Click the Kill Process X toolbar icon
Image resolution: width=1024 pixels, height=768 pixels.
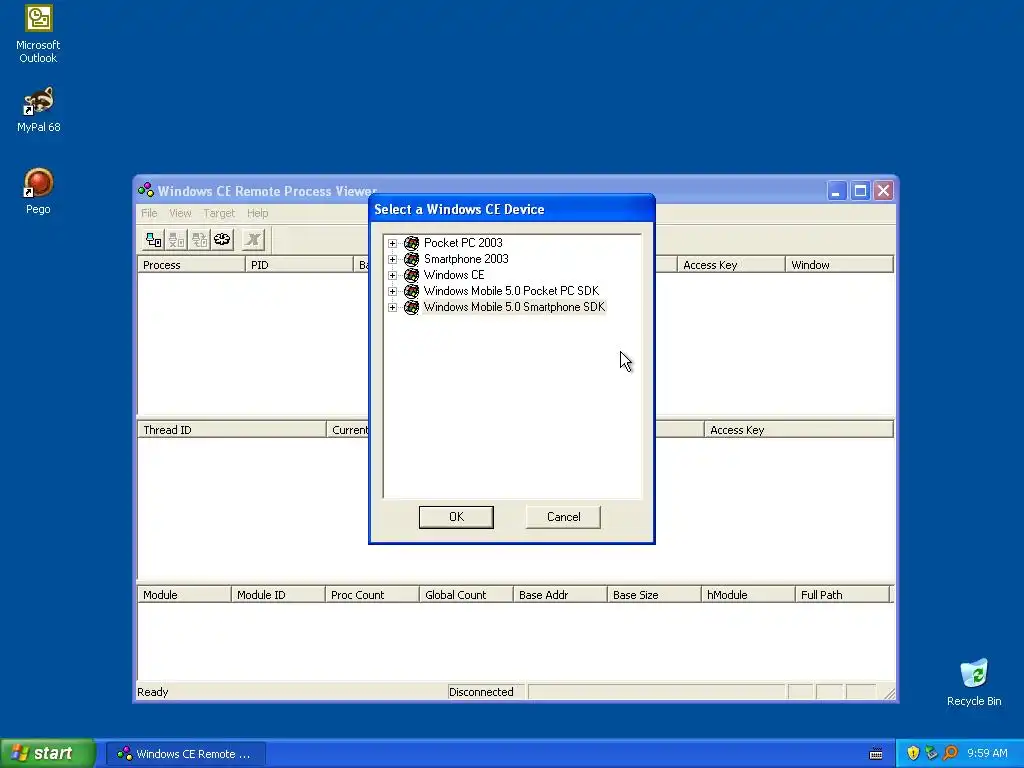tap(253, 240)
